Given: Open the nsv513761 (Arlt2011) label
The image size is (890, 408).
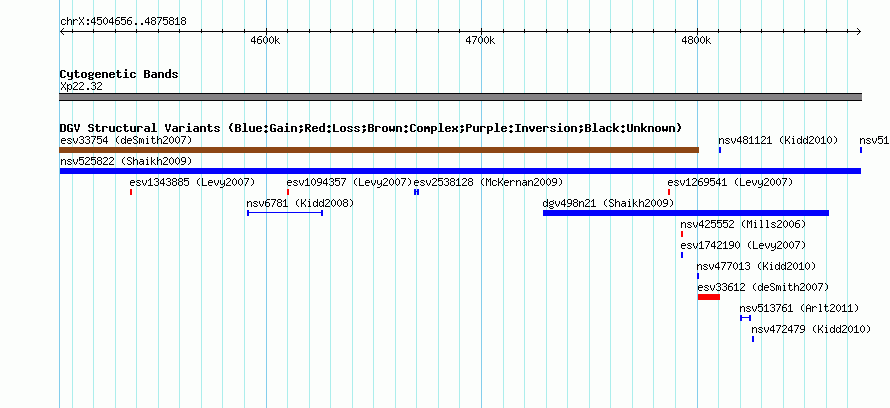Looking at the screenshot, I should pos(799,308).
